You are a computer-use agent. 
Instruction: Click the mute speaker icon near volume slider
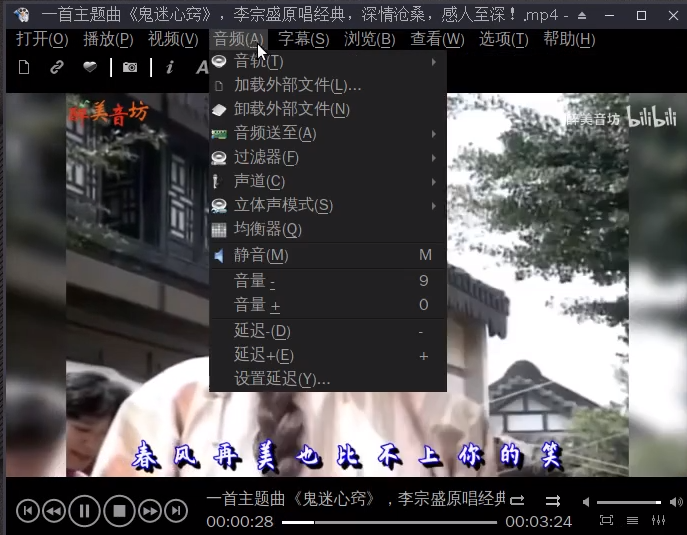tap(586, 502)
